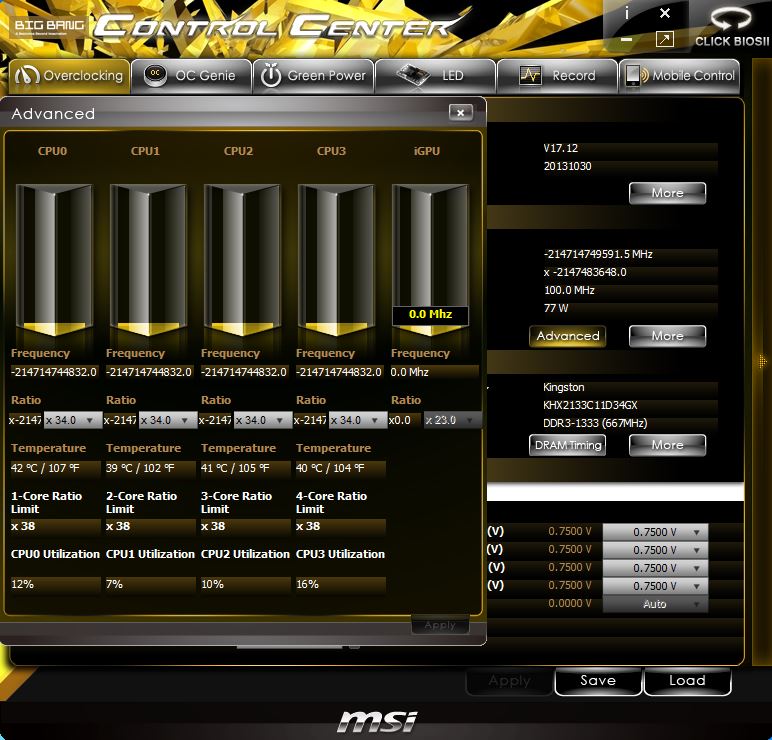Click the restore window arrow icon

(665, 39)
